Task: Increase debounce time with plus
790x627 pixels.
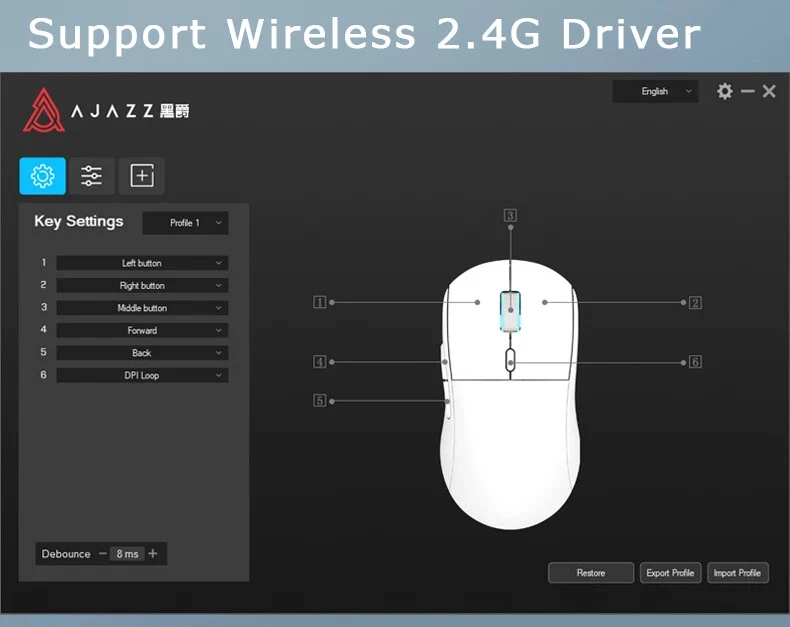Action: pos(153,554)
